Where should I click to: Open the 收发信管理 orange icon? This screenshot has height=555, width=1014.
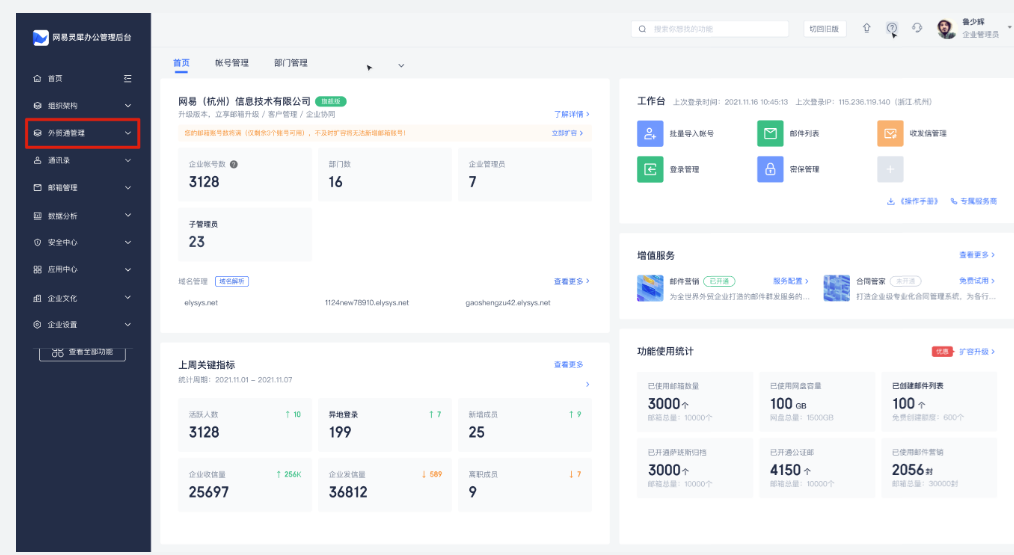[x=890, y=133]
